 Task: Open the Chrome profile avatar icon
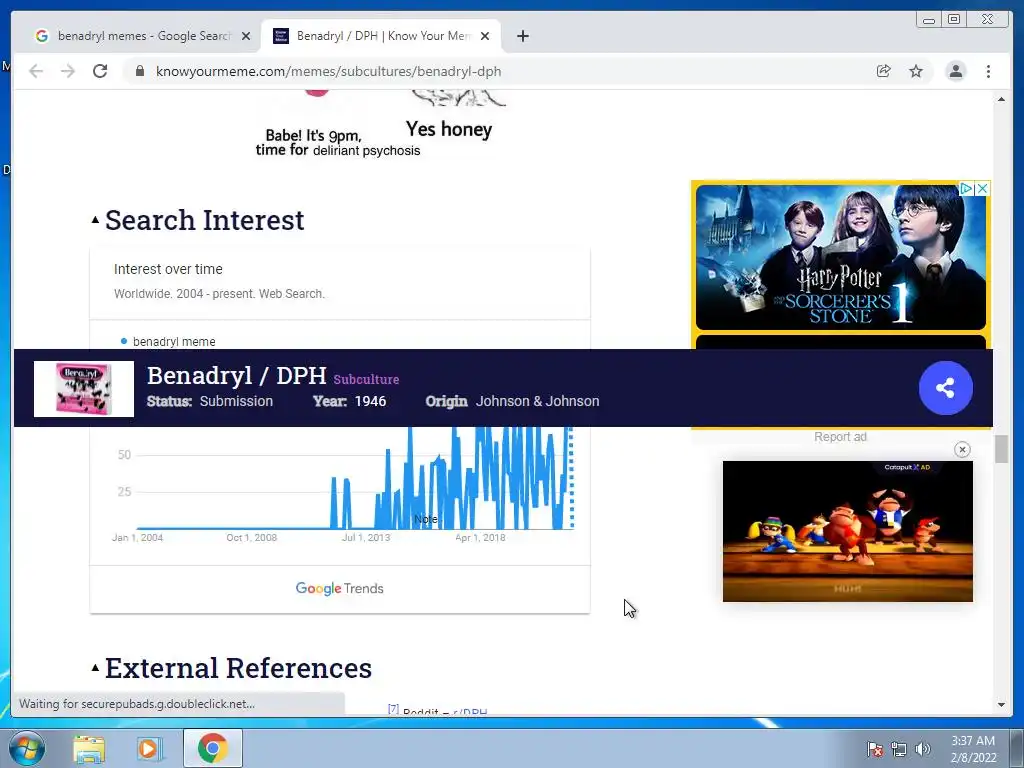955,71
